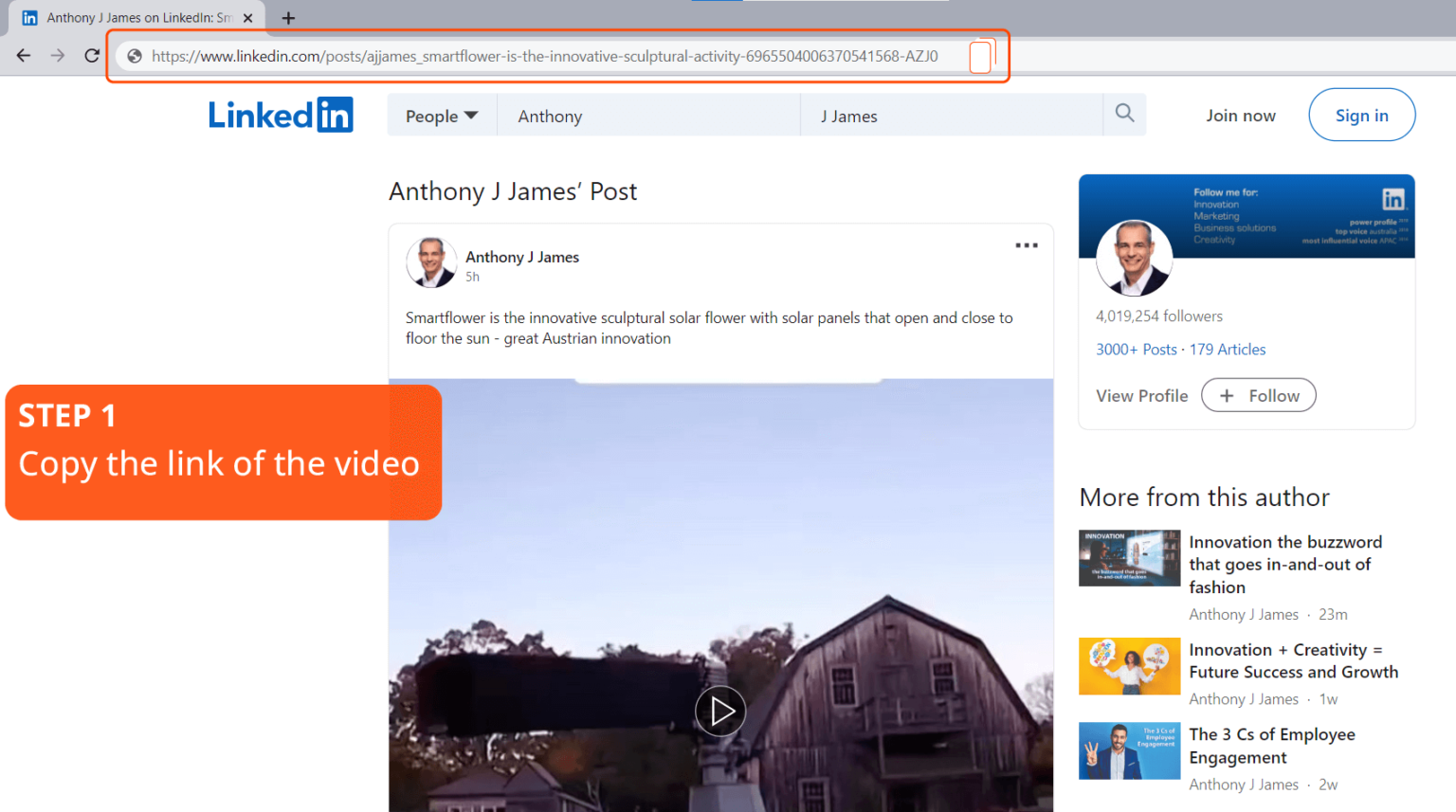Open the 3 Cs of Employee Engagement article
Screen dimensions: 1456x812
click(x=1272, y=746)
